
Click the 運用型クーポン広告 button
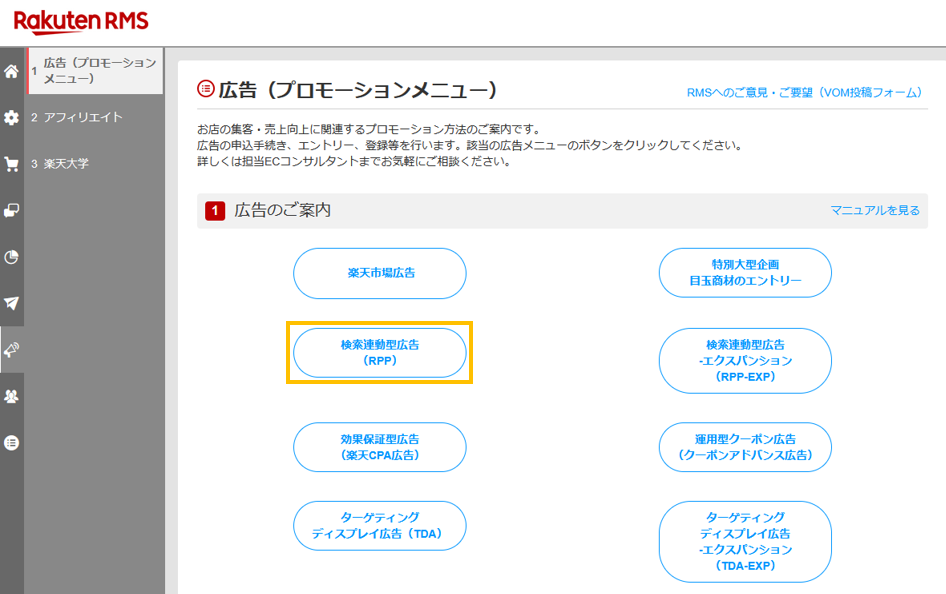click(x=745, y=447)
